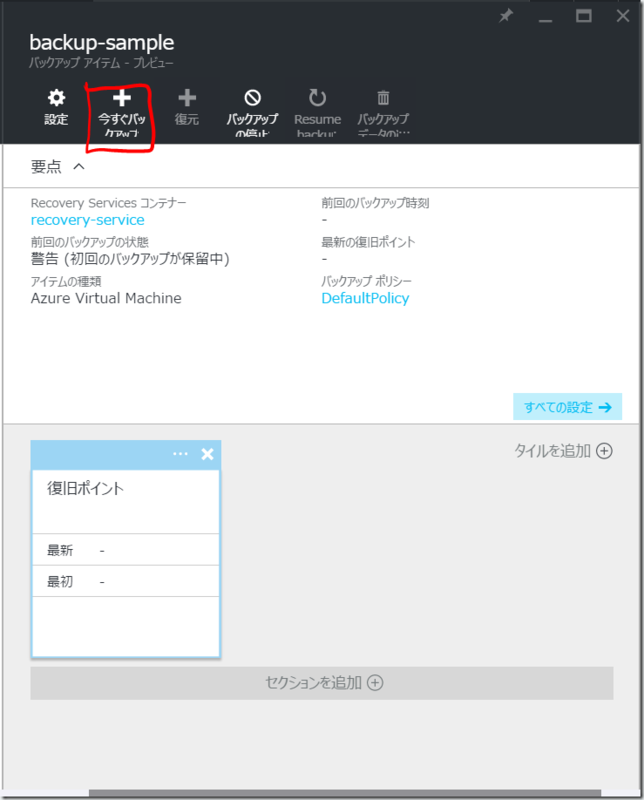The width and height of the screenshot is (644, 800).
Task: Click the horizontal scrollbar at bottom
Action: 344,793
